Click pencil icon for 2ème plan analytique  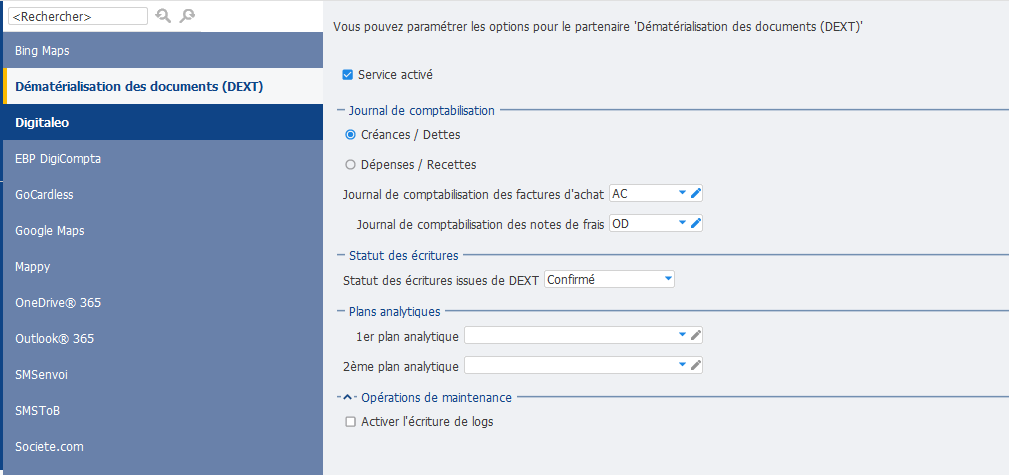click(695, 366)
